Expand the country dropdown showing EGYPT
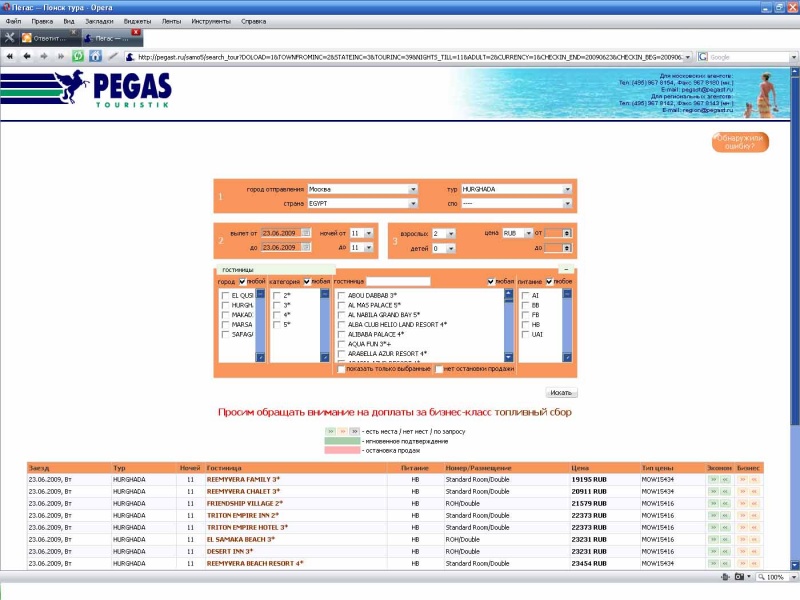 point(362,203)
